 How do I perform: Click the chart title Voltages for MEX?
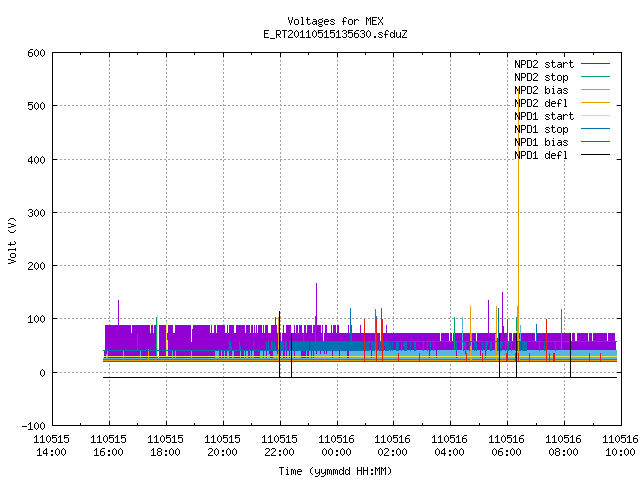coord(335,21)
